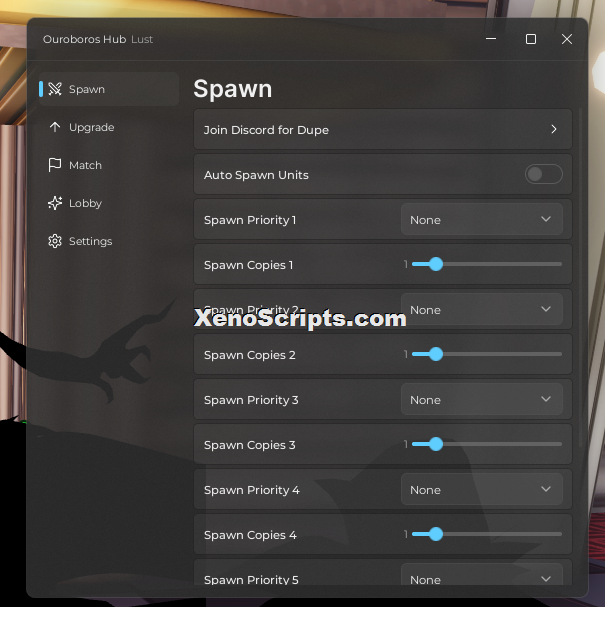Click the Spawn Copies 2 slider handle
The image size is (605, 637).
[436, 354]
